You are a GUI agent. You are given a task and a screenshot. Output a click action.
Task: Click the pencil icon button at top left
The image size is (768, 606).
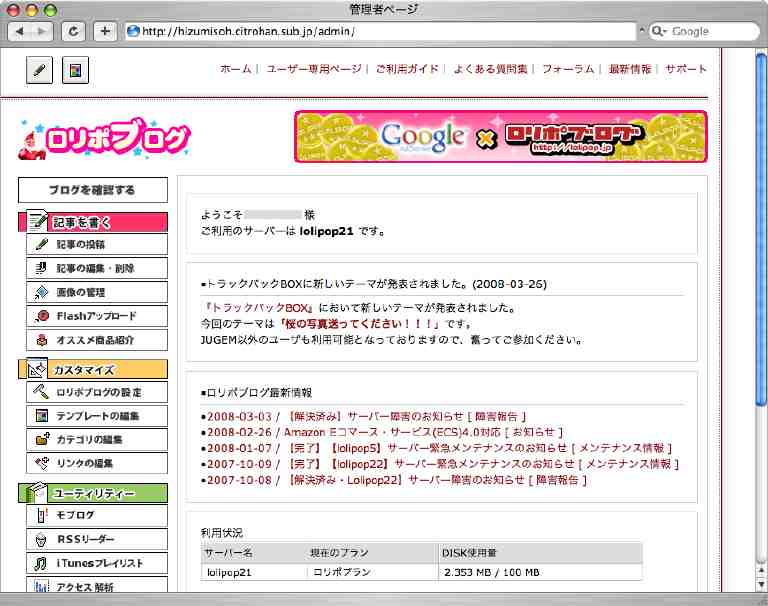coord(39,70)
